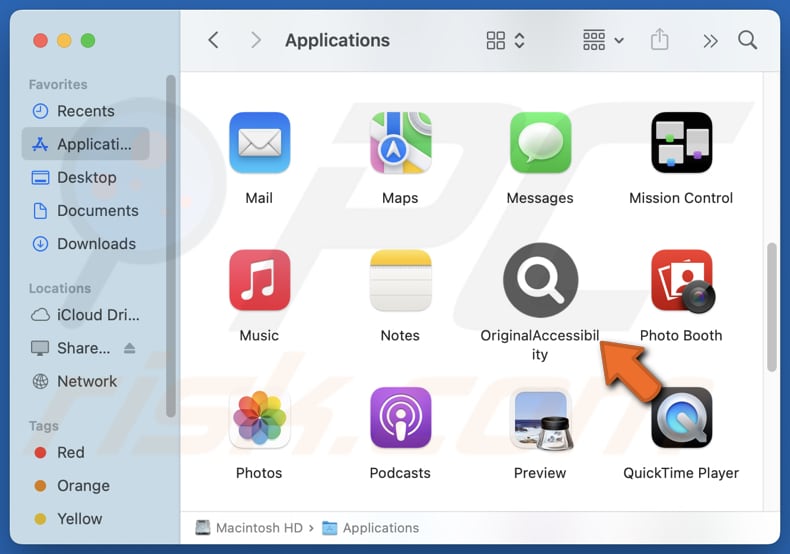790x554 pixels.
Task: Select the Mission Control app icon
Action: (682, 143)
